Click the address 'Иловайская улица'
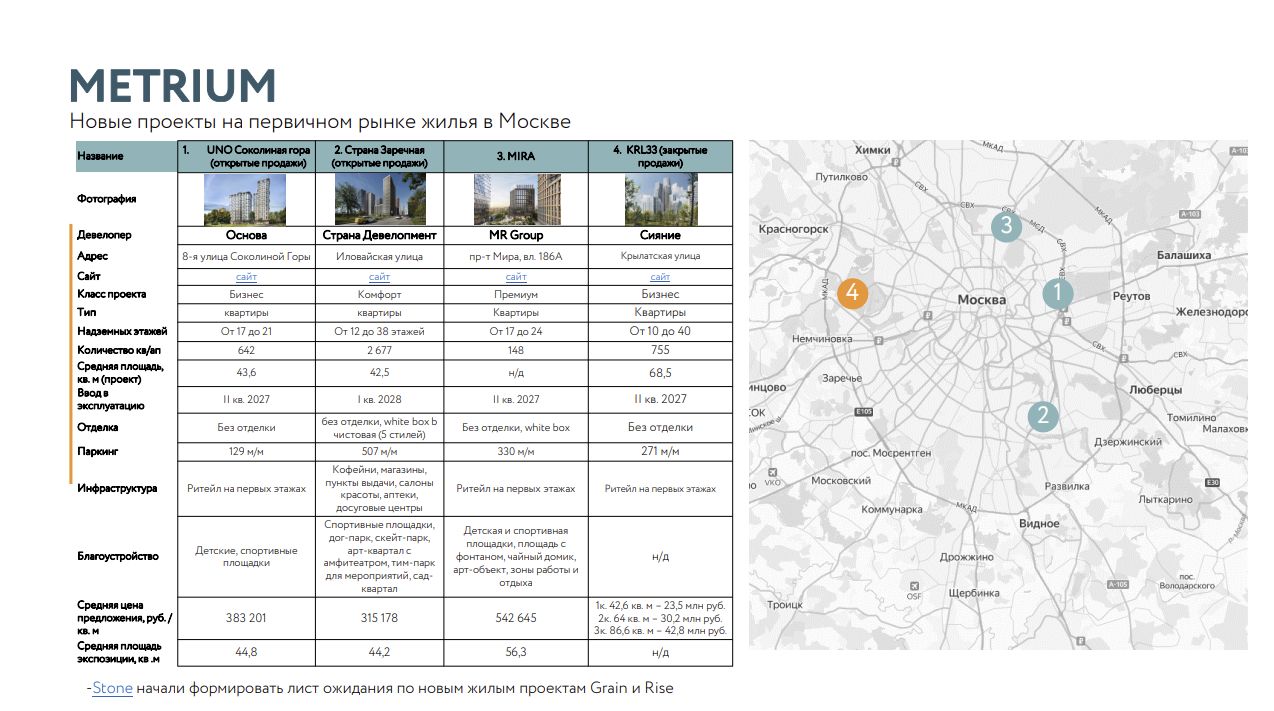This screenshot has height=711, width=1274. coord(379,256)
